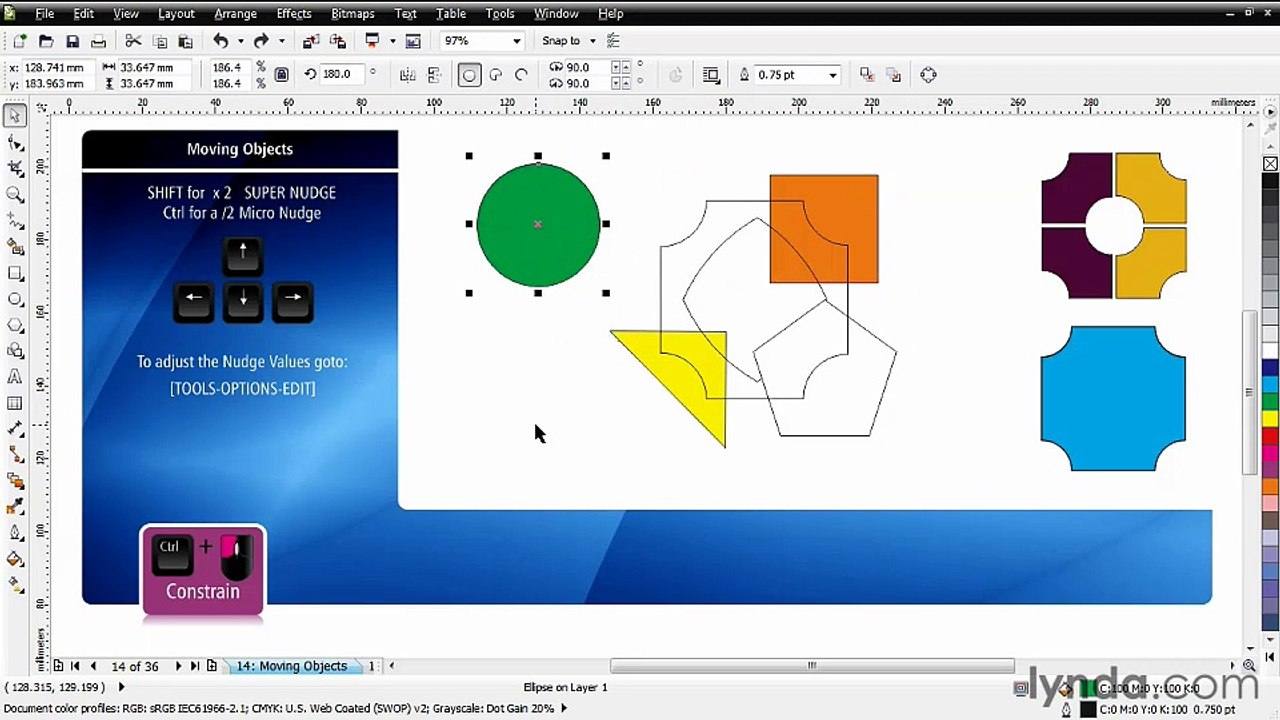The width and height of the screenshot is (1280, 720).
Task: Switch to the 14: Moving Objects page tab
Action: point(291,666)
